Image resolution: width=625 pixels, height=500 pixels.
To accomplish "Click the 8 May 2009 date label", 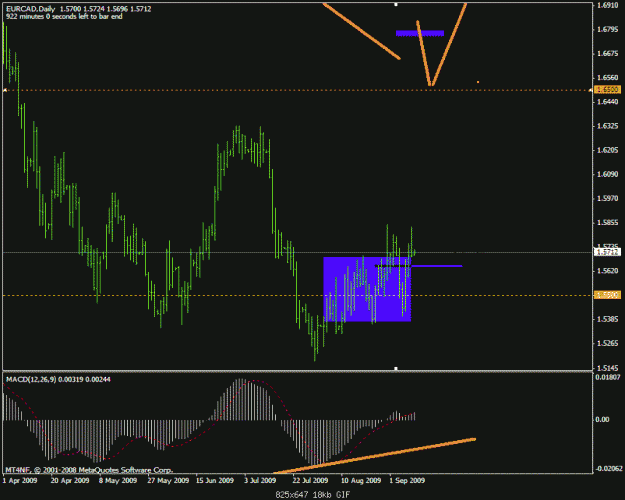I will click(118, 480).
